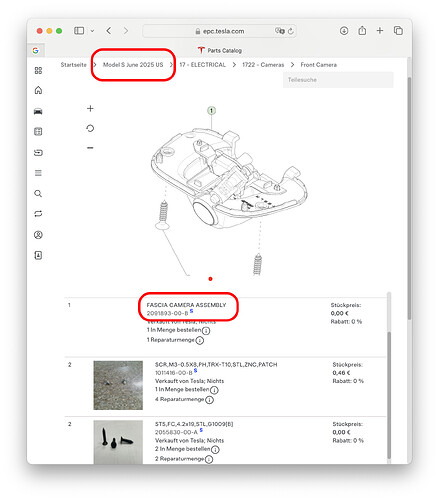Zoom out the parts diagram

coord(90,148)
